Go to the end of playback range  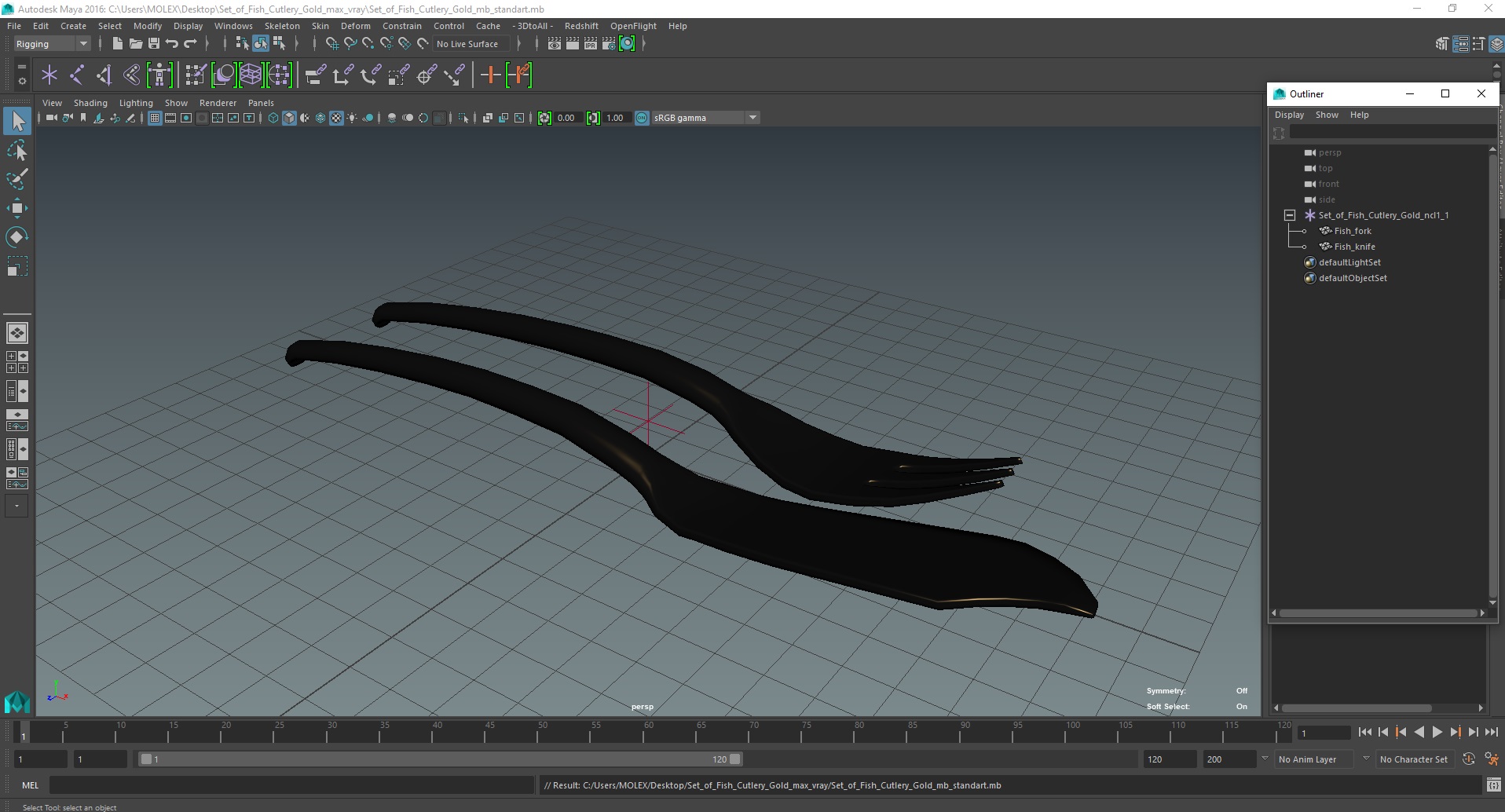pos(1492,732)
